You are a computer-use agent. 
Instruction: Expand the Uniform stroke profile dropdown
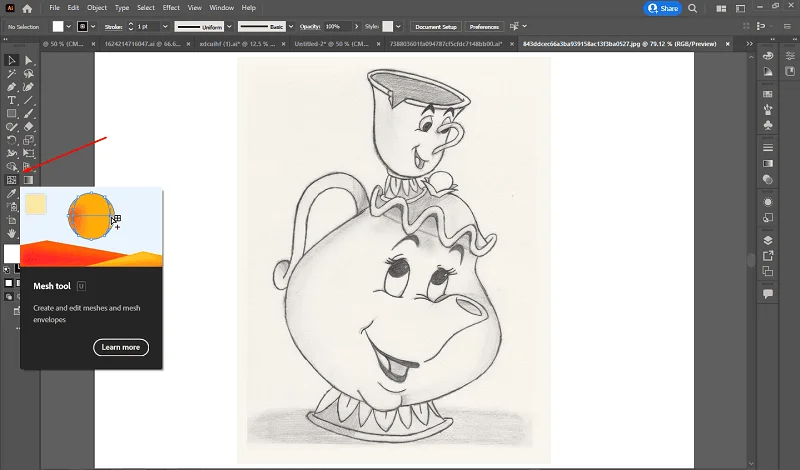tap(229, 27)
